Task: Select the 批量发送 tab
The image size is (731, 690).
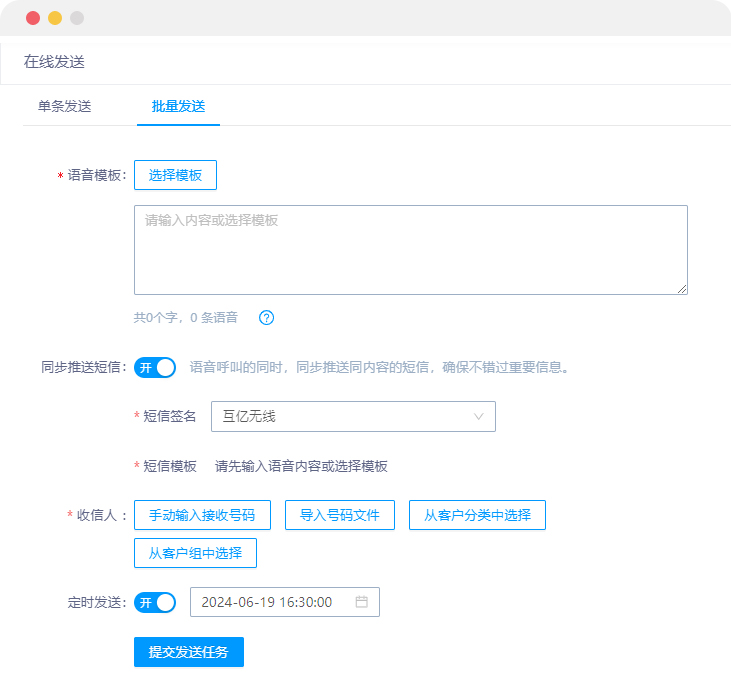Action: point(178,106)
